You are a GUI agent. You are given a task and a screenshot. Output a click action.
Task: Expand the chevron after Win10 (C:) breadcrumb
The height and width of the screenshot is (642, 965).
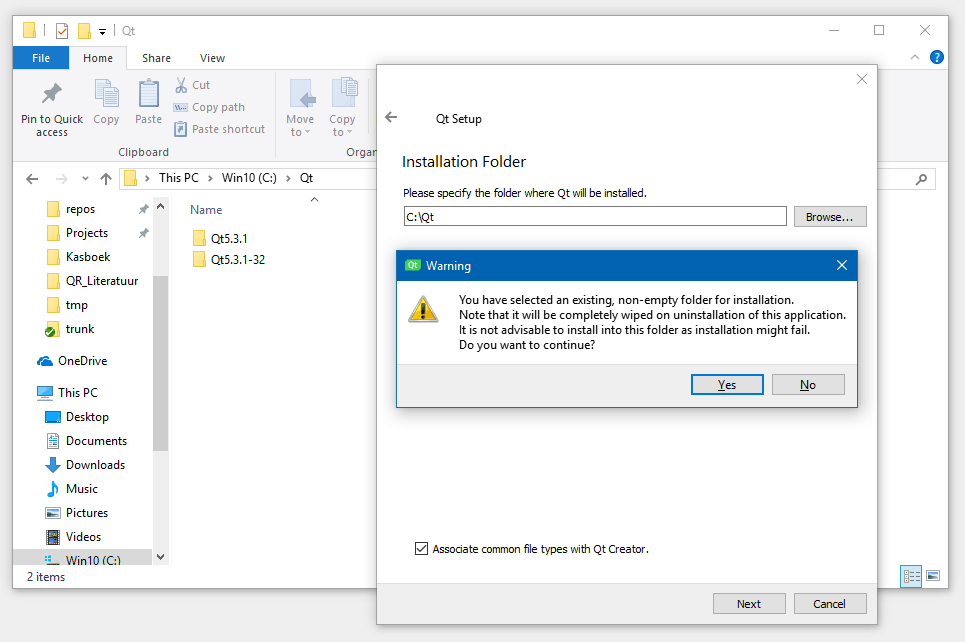pos(288,179)
